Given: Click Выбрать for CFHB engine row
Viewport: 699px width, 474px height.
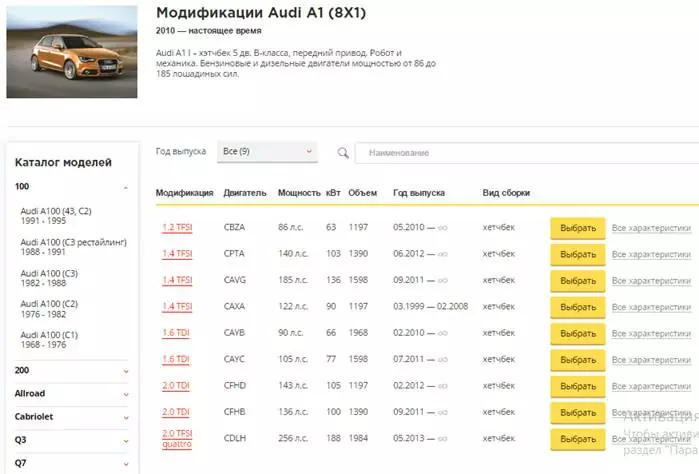Looking at the screenshot, I should tap(578, 412).
